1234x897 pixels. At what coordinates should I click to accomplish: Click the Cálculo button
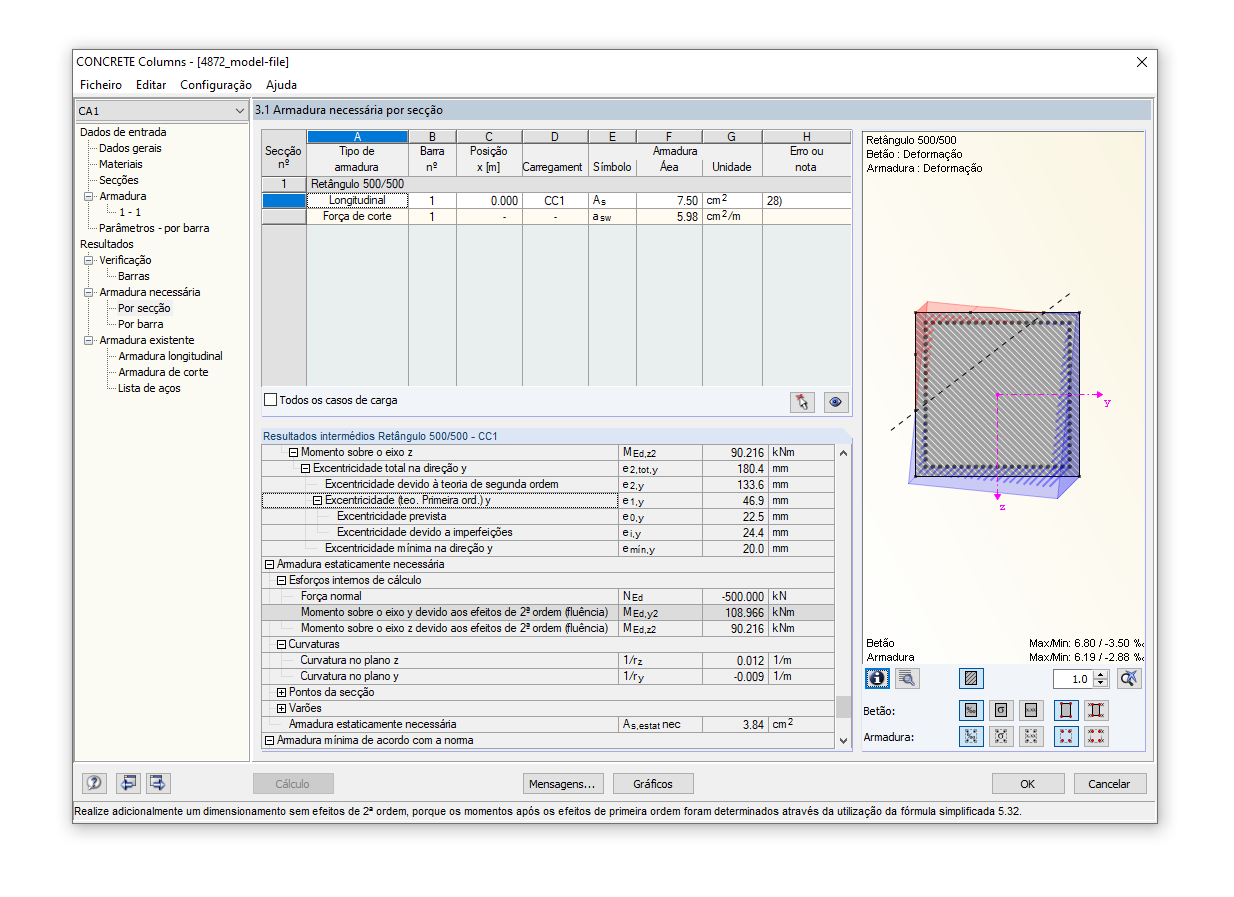[x=293, y=784]
